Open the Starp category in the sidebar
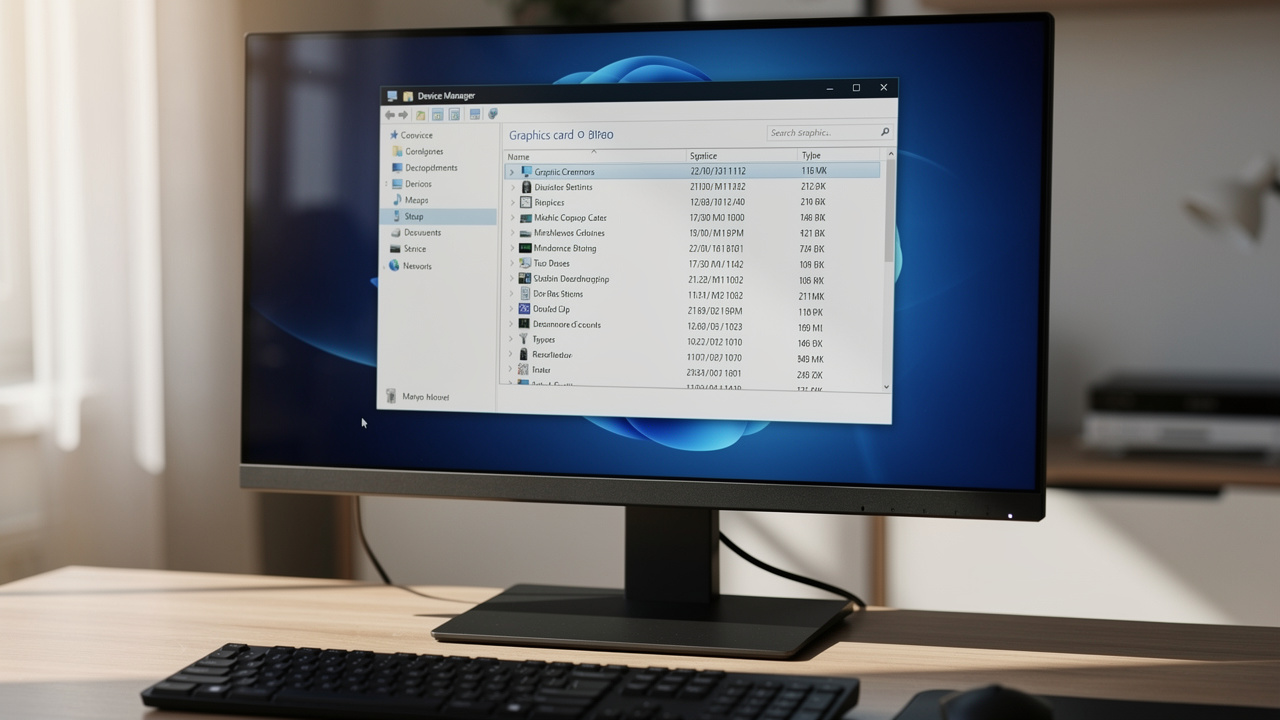The image size is (1280, 720). pos(413,216)
